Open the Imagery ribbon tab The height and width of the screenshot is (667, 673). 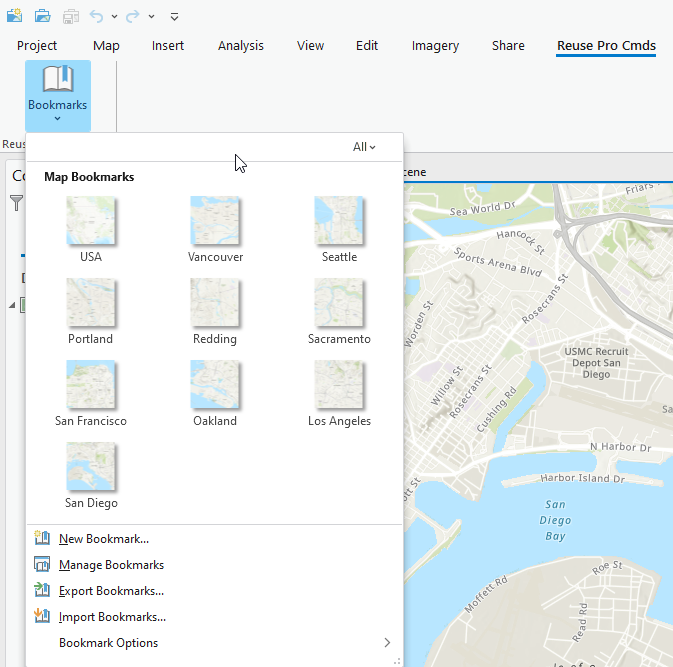point(435,46)
